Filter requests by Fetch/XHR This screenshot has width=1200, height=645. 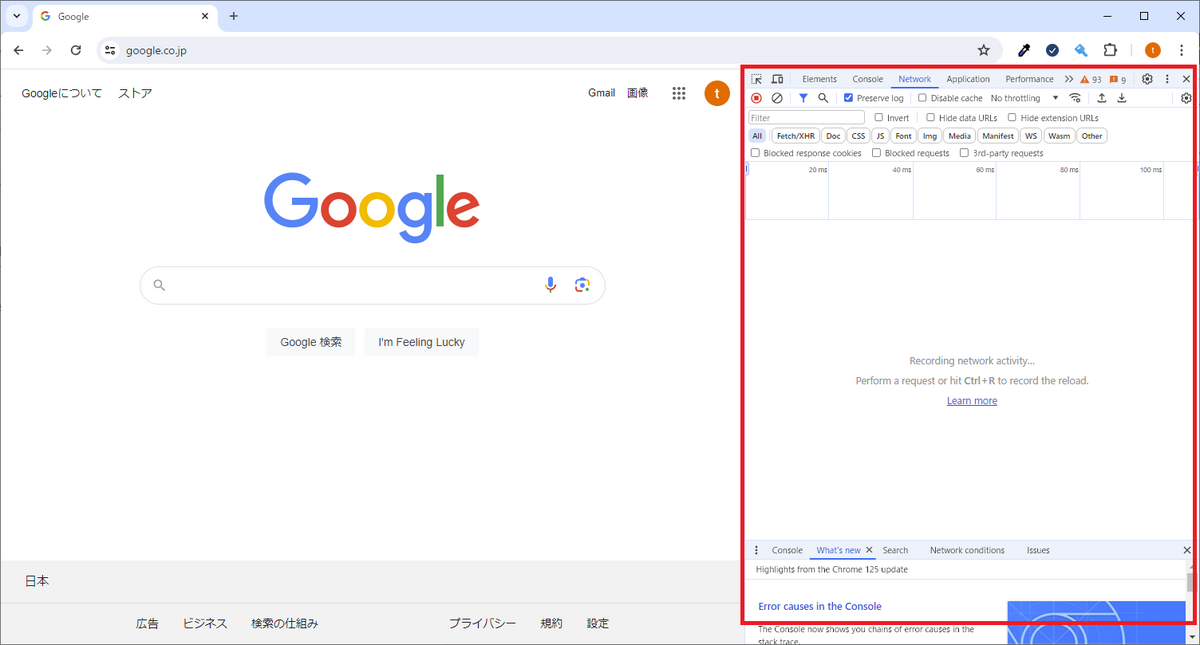[x=795, y=136]
